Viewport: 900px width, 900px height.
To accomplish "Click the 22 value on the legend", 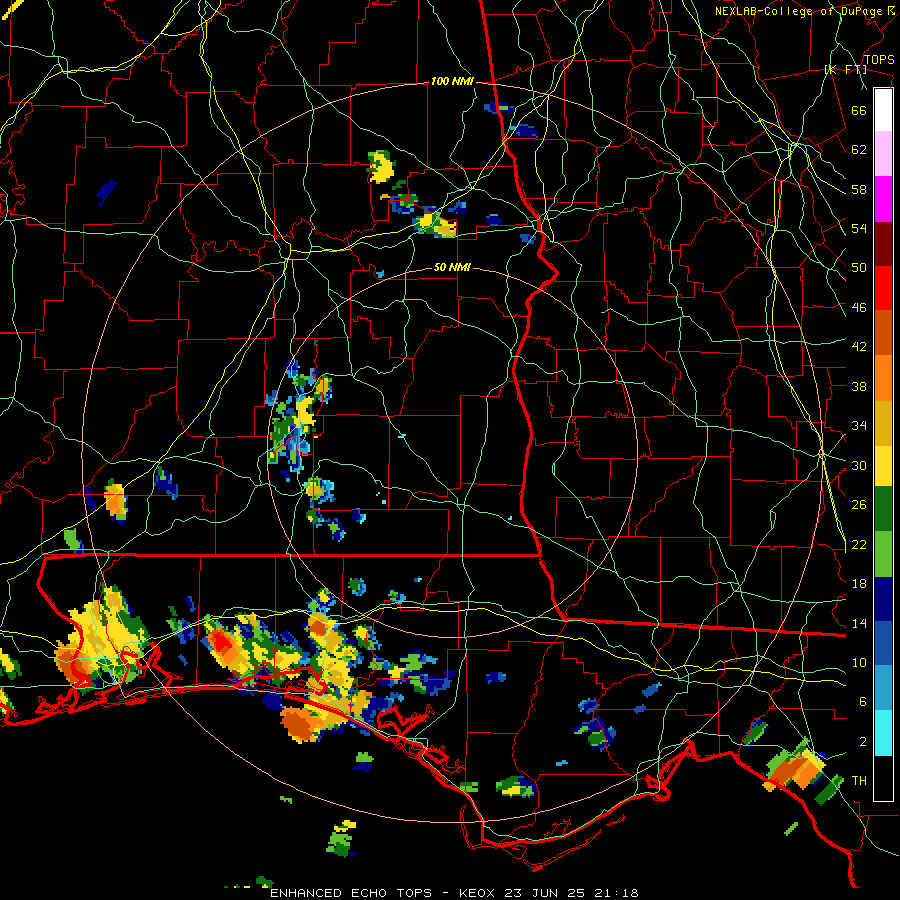I will pyautogui.click(x=859, y=545).
